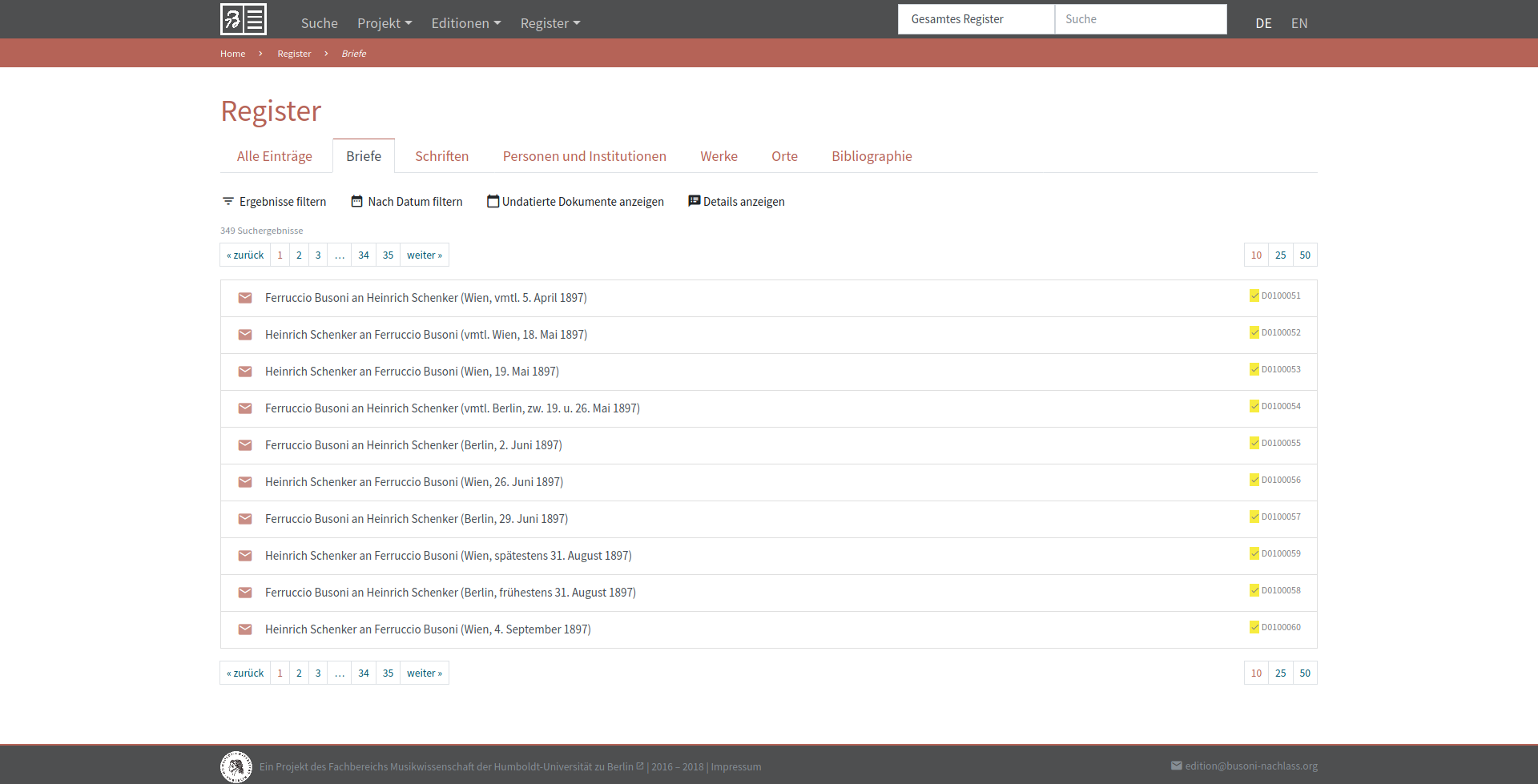Click yellow status check for D0100054

coord(1254,406)
